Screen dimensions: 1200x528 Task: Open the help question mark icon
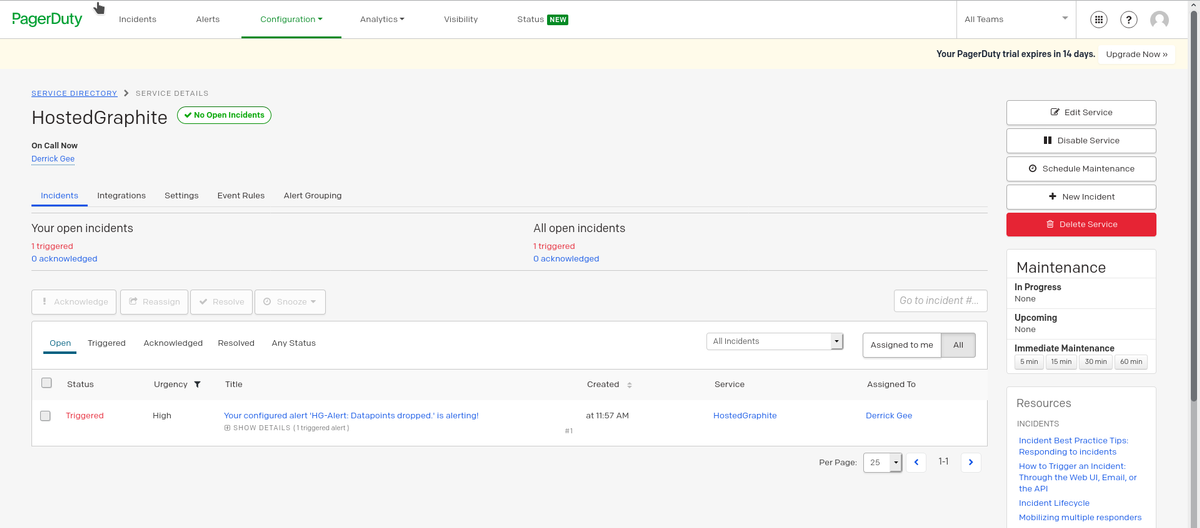click(1129, 19)
